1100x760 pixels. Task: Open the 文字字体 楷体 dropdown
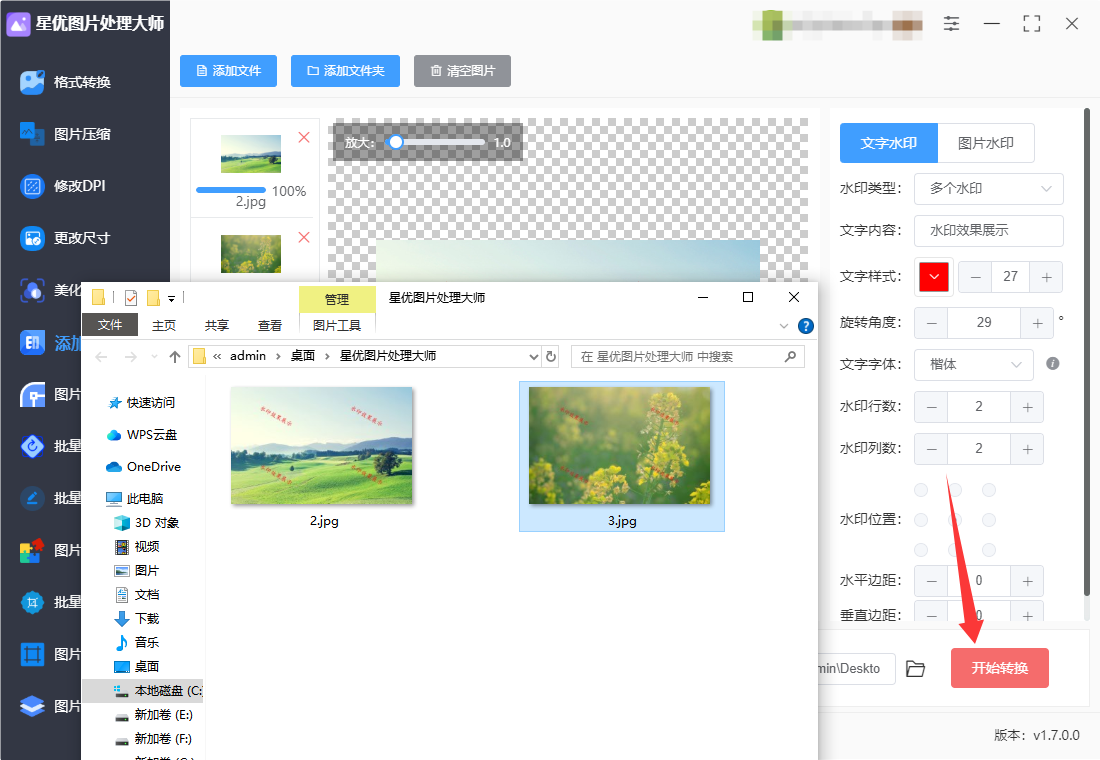tap(974, 364)
